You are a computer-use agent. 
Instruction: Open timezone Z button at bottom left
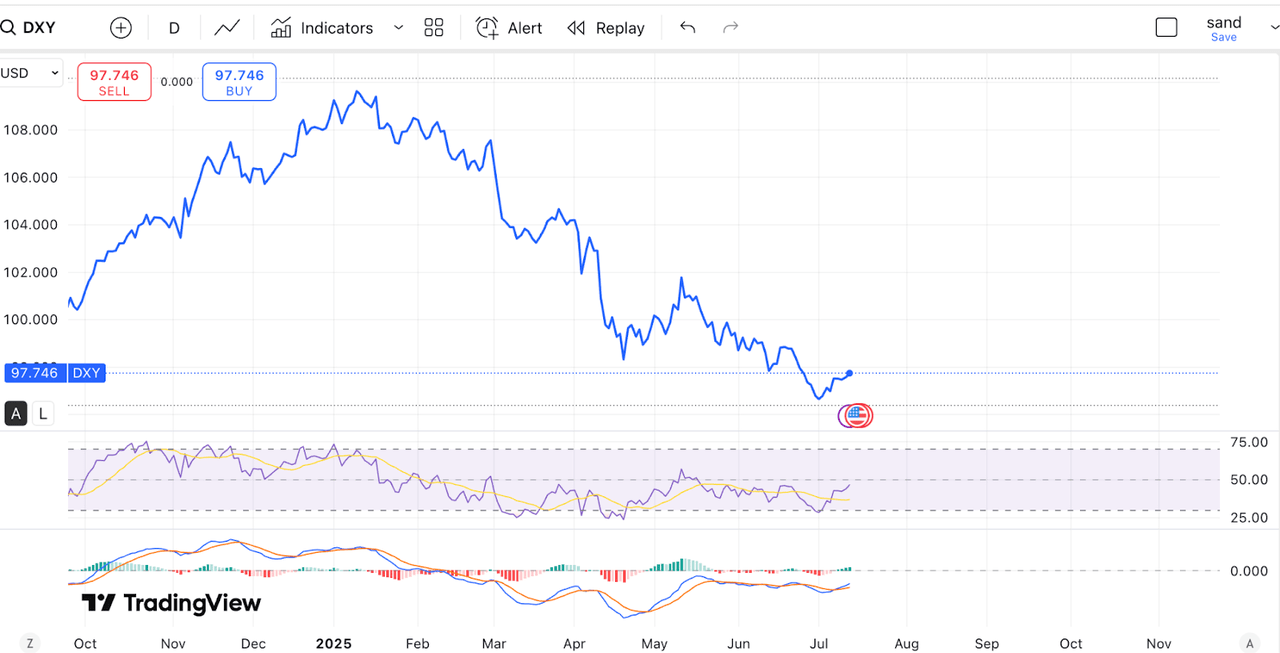click(30, 643)
